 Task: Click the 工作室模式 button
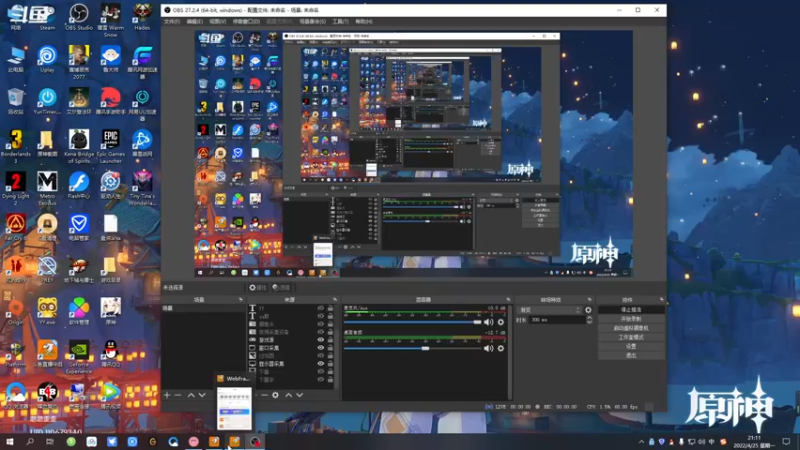pyautogui.click(x=631, y=337)
